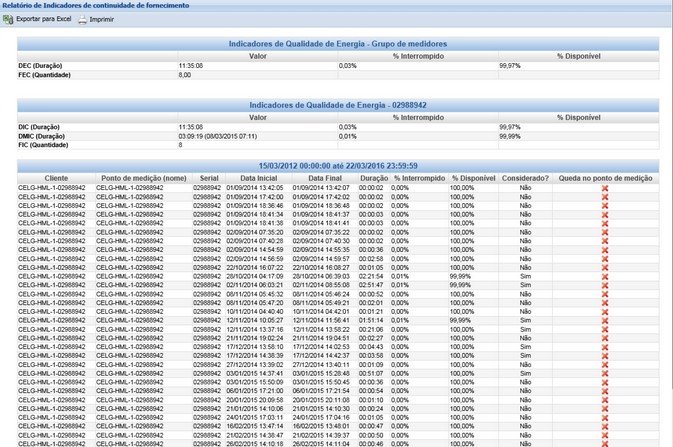Viewport: 673px width, 447px height.
Task: Click red X for row starting 01/09/2014 13:42:05
Action: (x=604, y=187)
